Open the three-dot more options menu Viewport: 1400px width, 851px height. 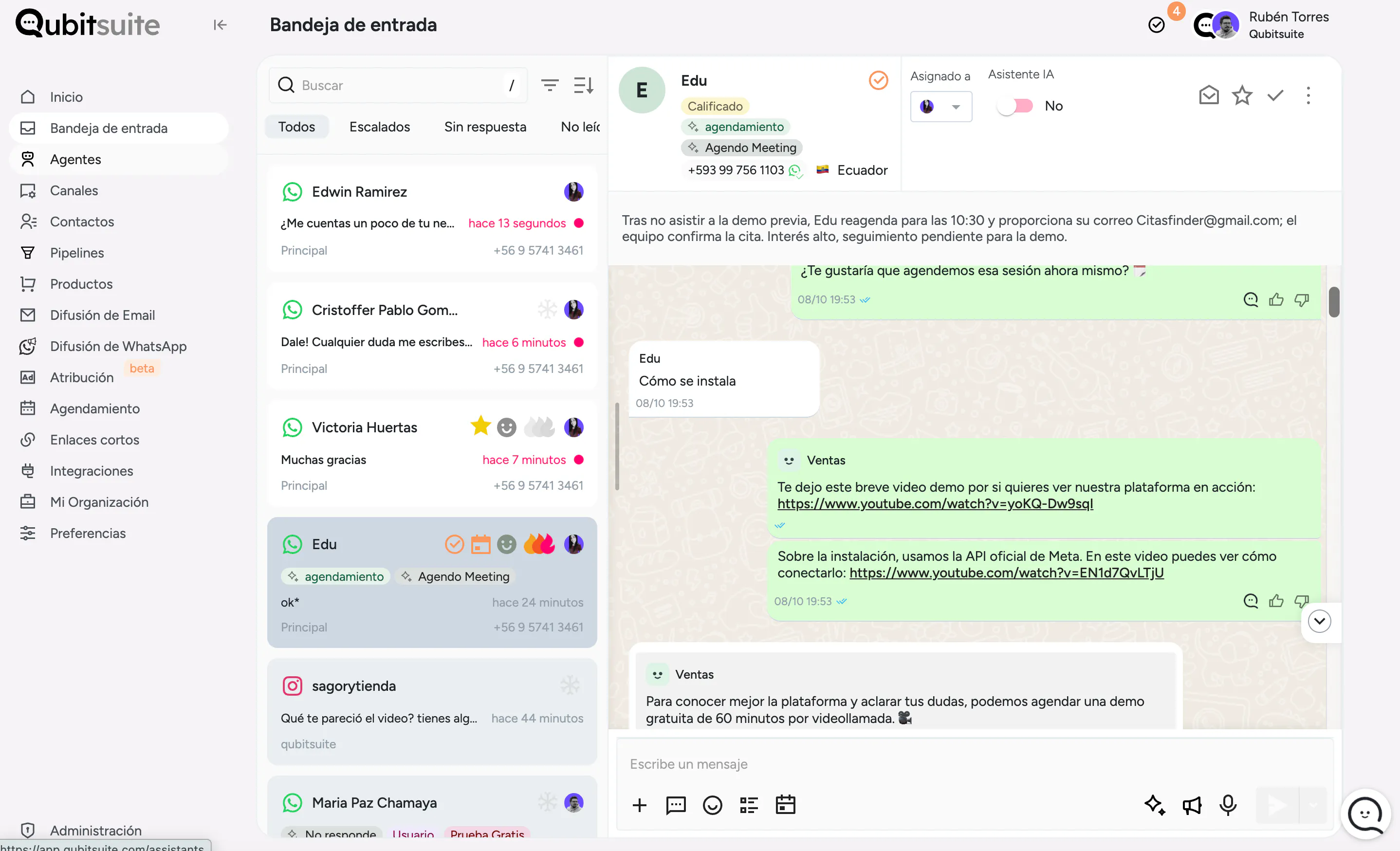click(1308, 95)
